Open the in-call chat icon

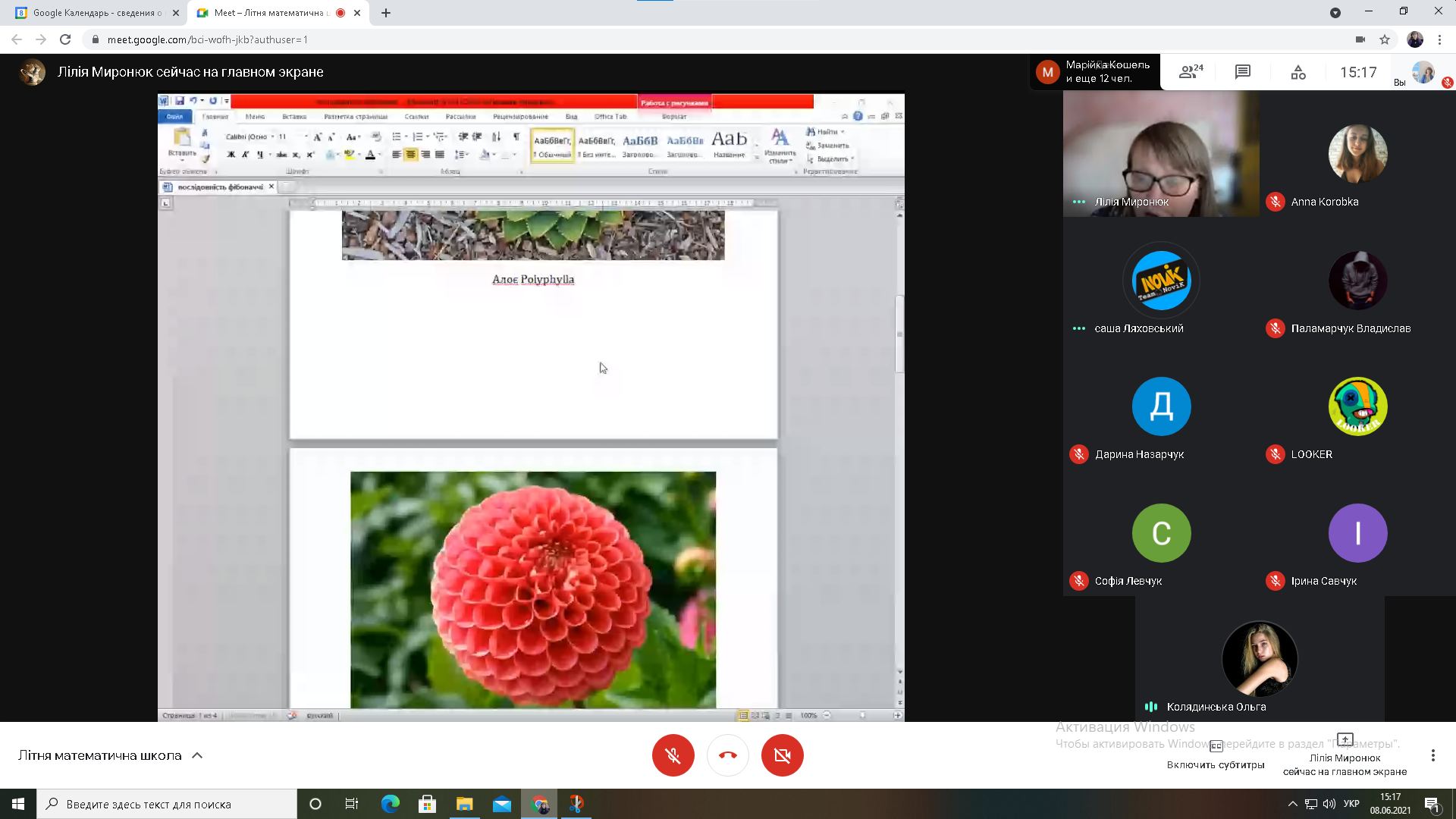point(1242,72)
